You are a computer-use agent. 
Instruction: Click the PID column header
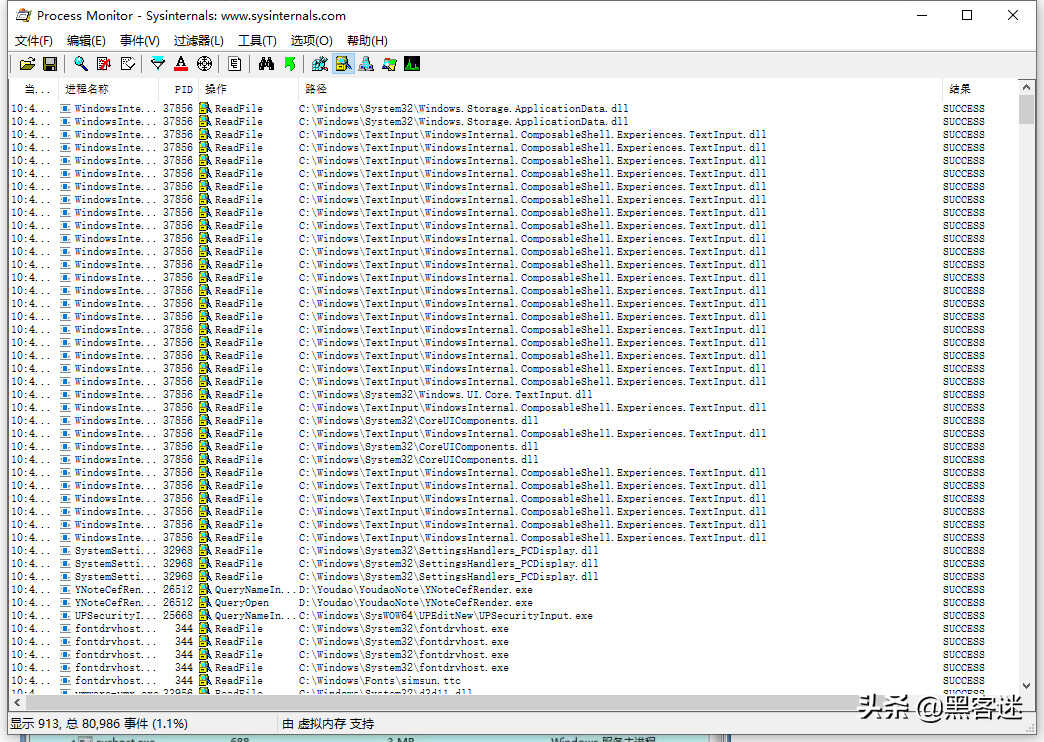coord(178,89)
